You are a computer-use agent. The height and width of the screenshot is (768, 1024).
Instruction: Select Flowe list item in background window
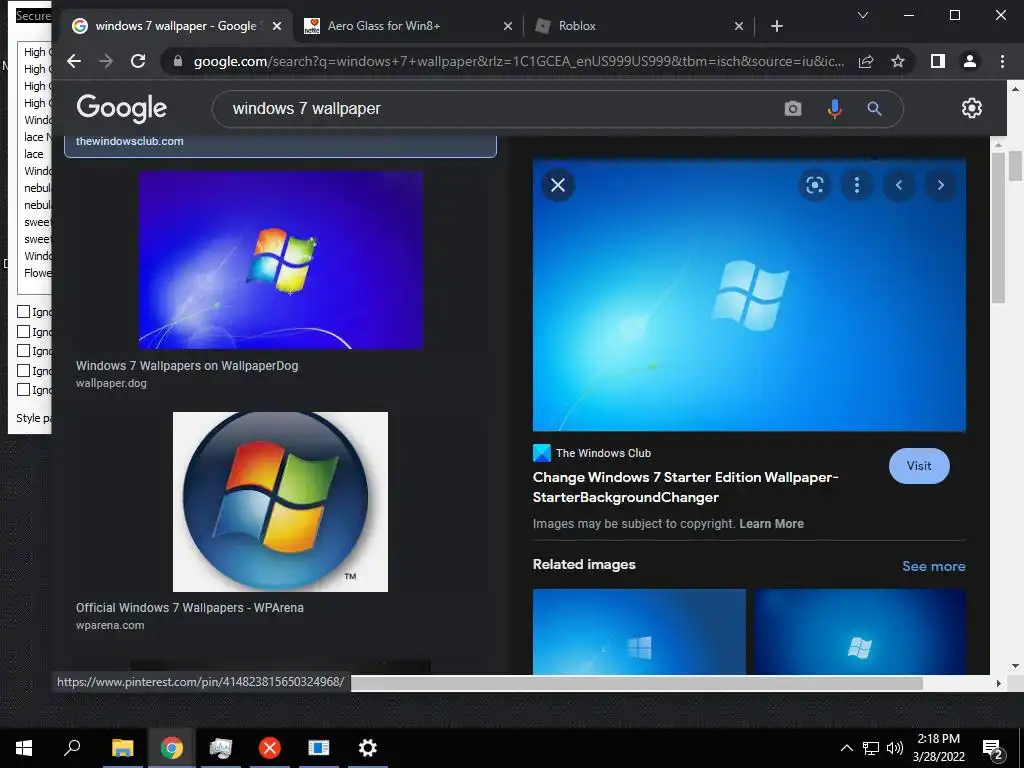37,273
